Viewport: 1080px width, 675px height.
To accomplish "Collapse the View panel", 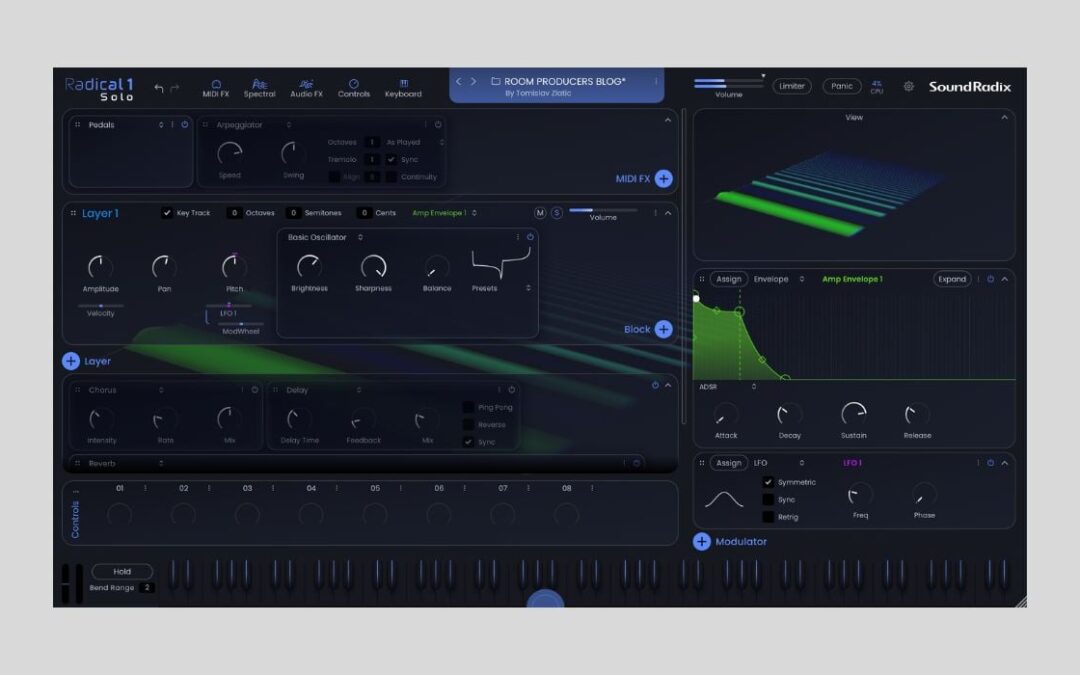I will coord(1004,118).
